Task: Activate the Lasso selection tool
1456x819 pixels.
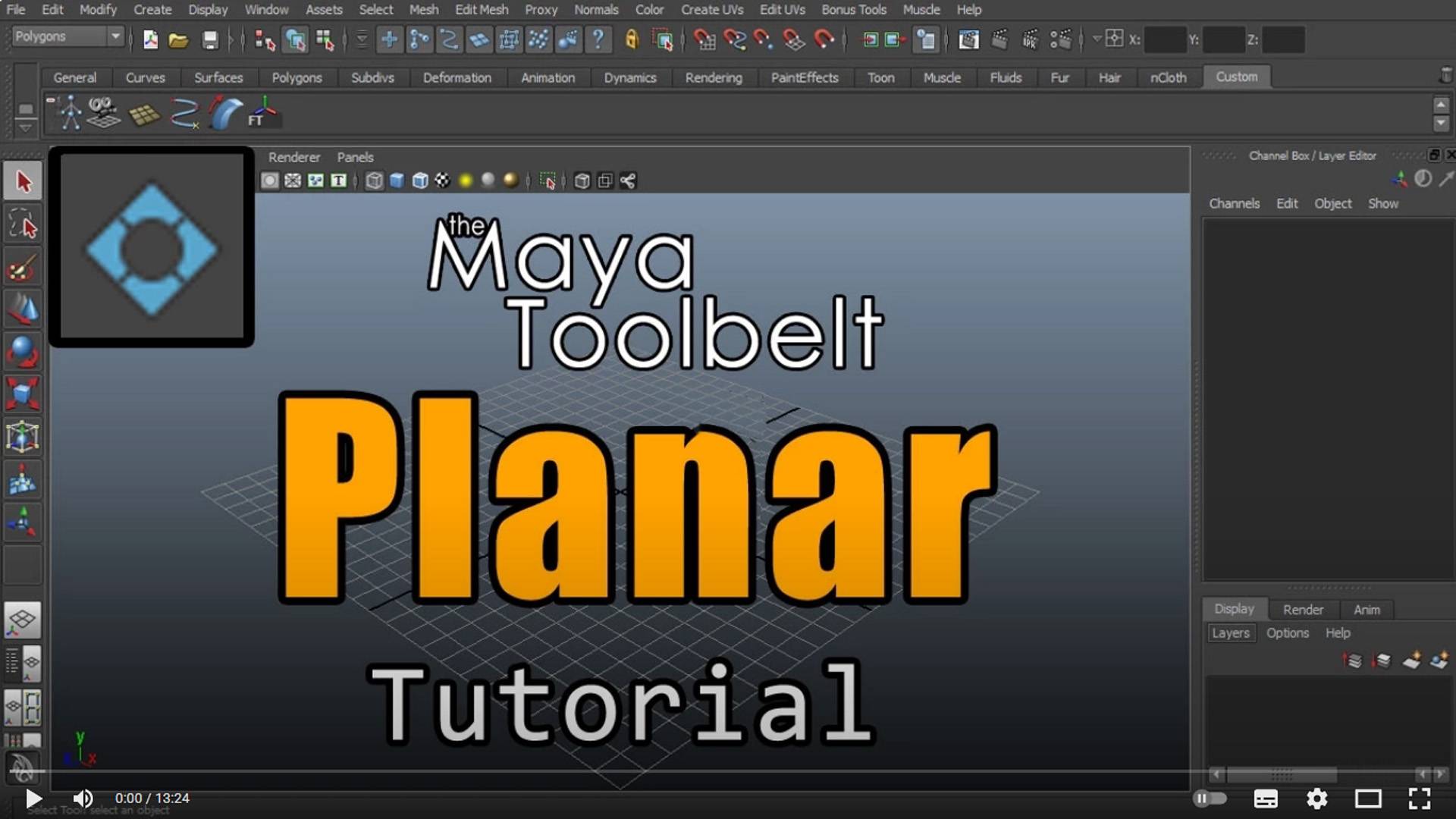Action: pyautogui.click(x=23, y=224)
